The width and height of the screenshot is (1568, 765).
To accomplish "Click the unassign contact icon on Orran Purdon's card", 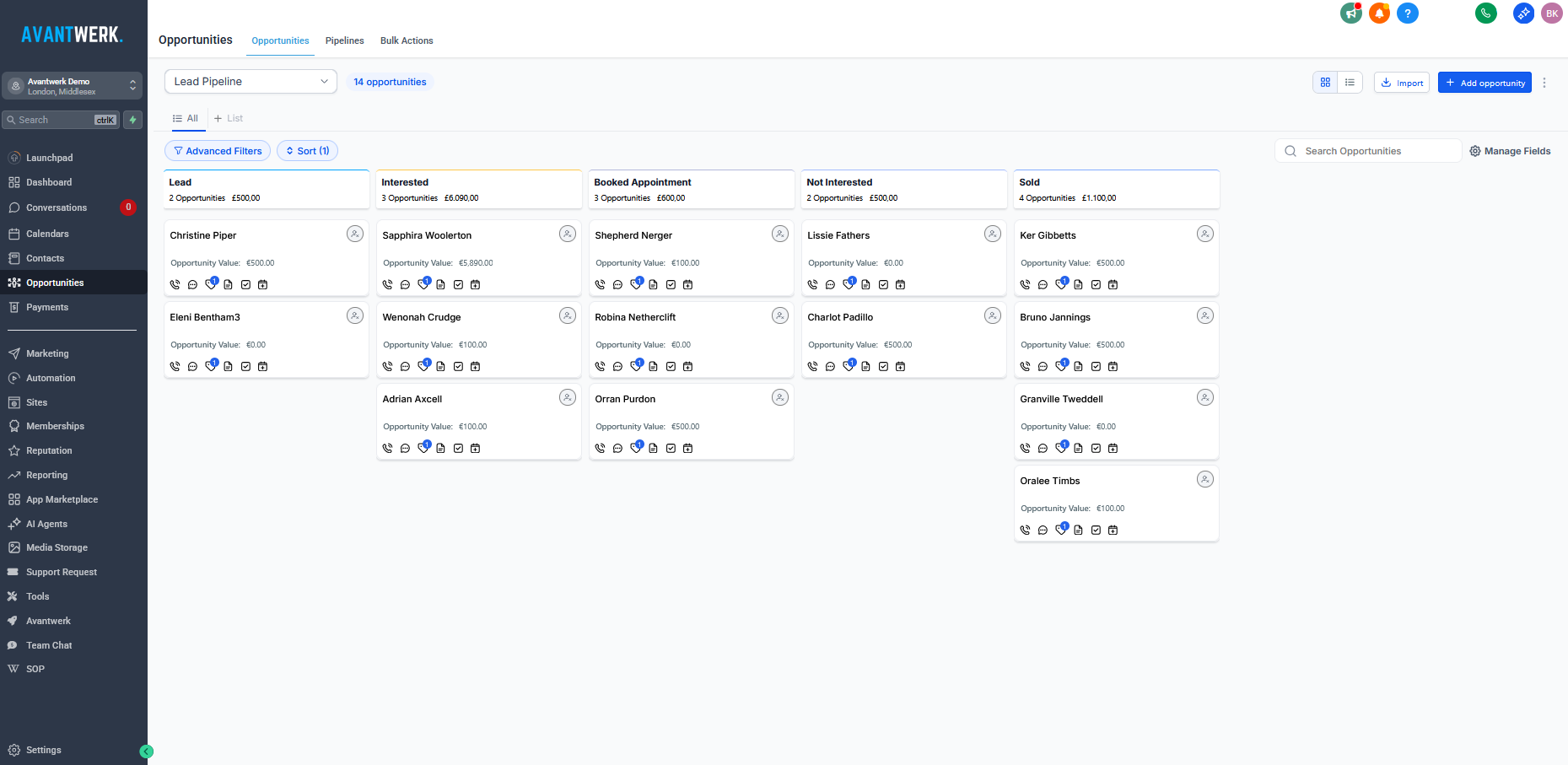I will click(779, 396).
